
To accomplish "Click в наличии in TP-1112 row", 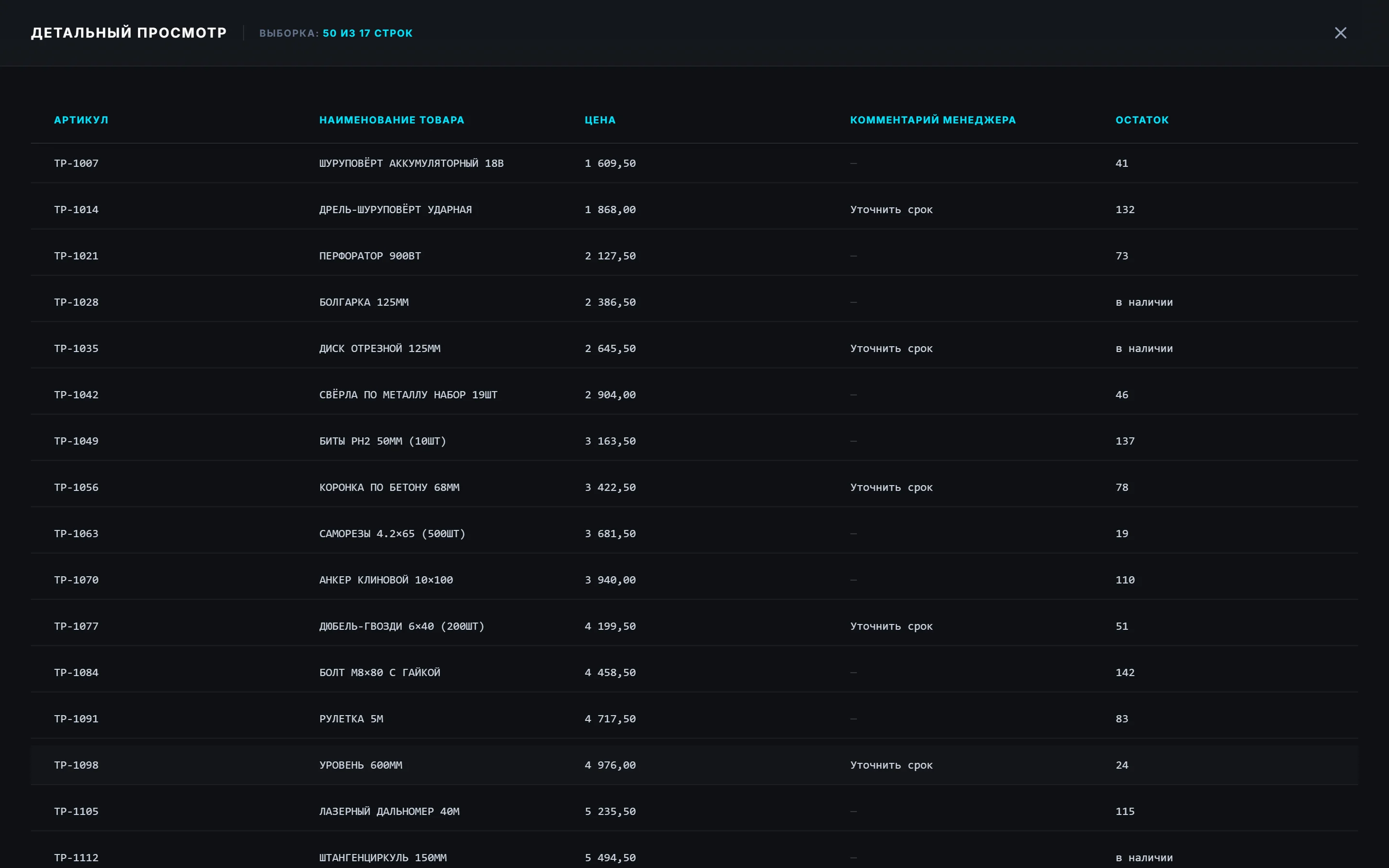I will pos(1144,858).
